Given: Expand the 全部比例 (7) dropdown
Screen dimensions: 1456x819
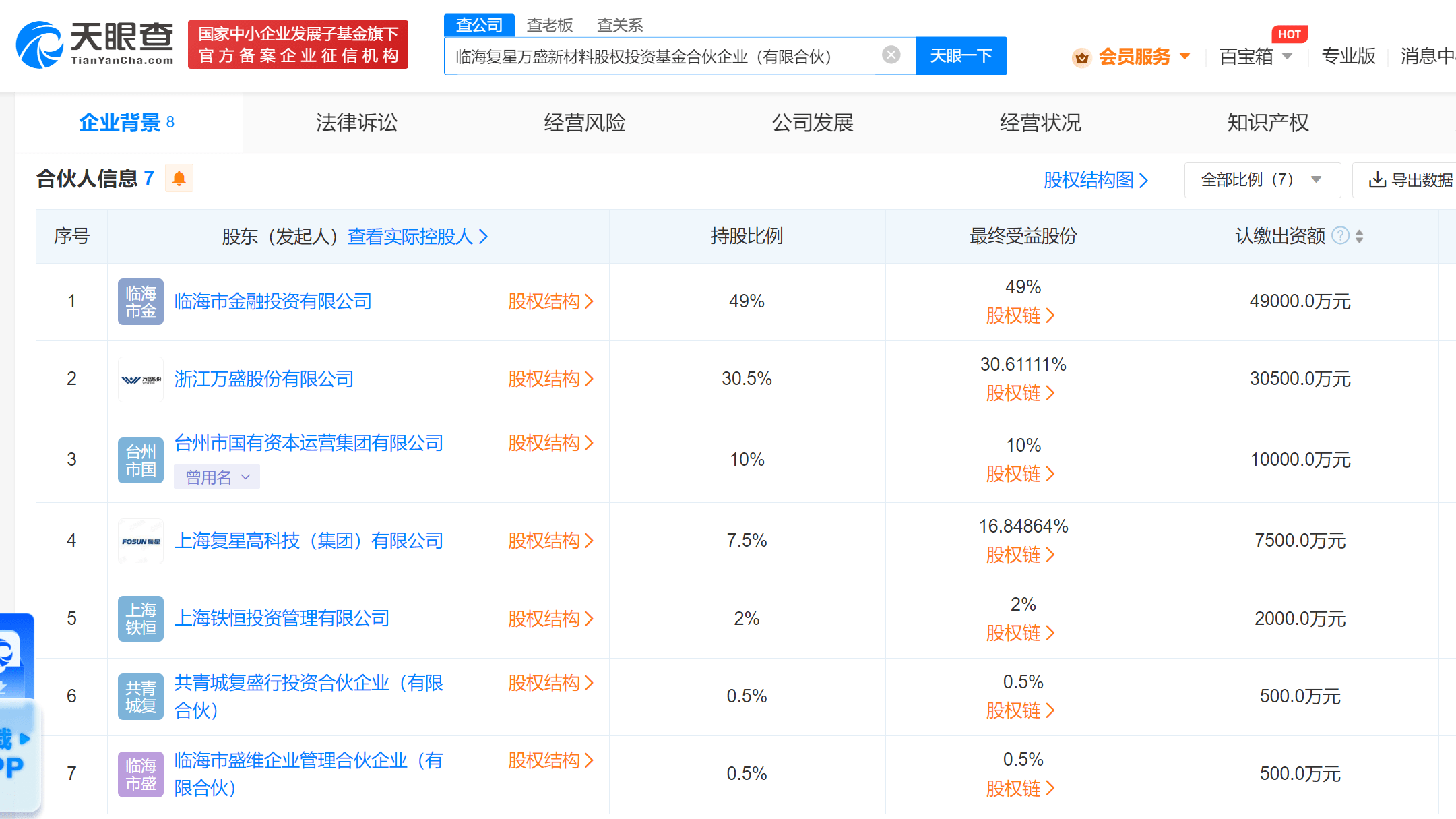Looking at the screenshot, I should click(1262, 180).
